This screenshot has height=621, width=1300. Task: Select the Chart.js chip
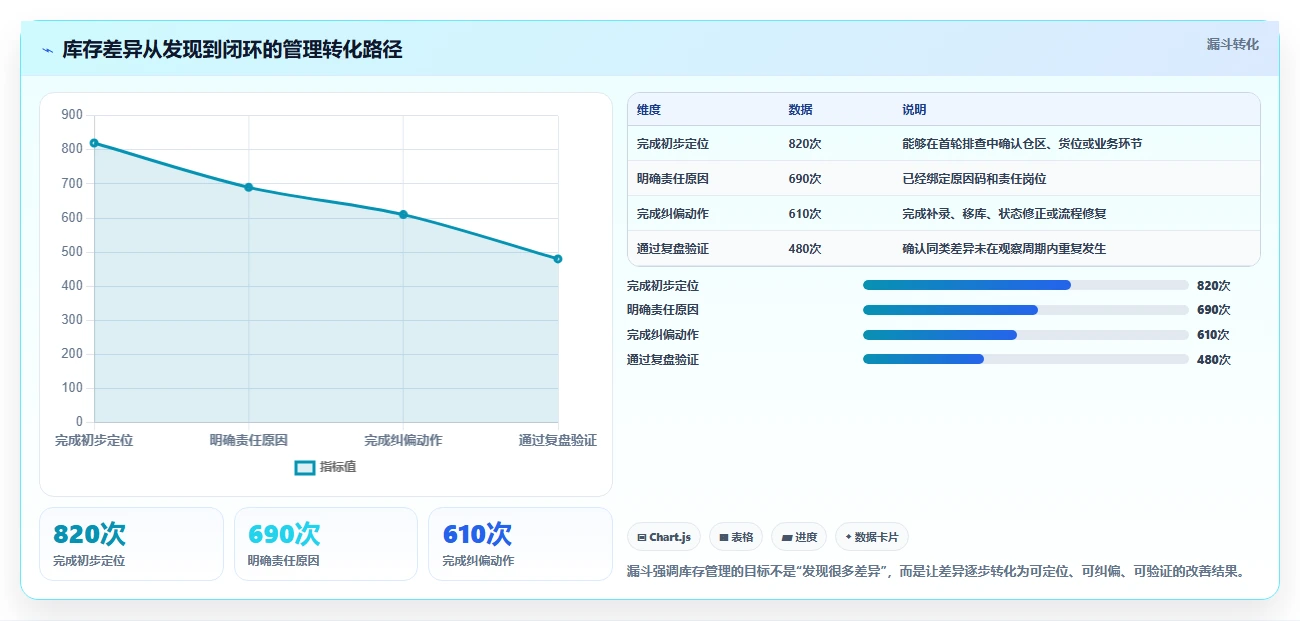click(x=664, y=537)
